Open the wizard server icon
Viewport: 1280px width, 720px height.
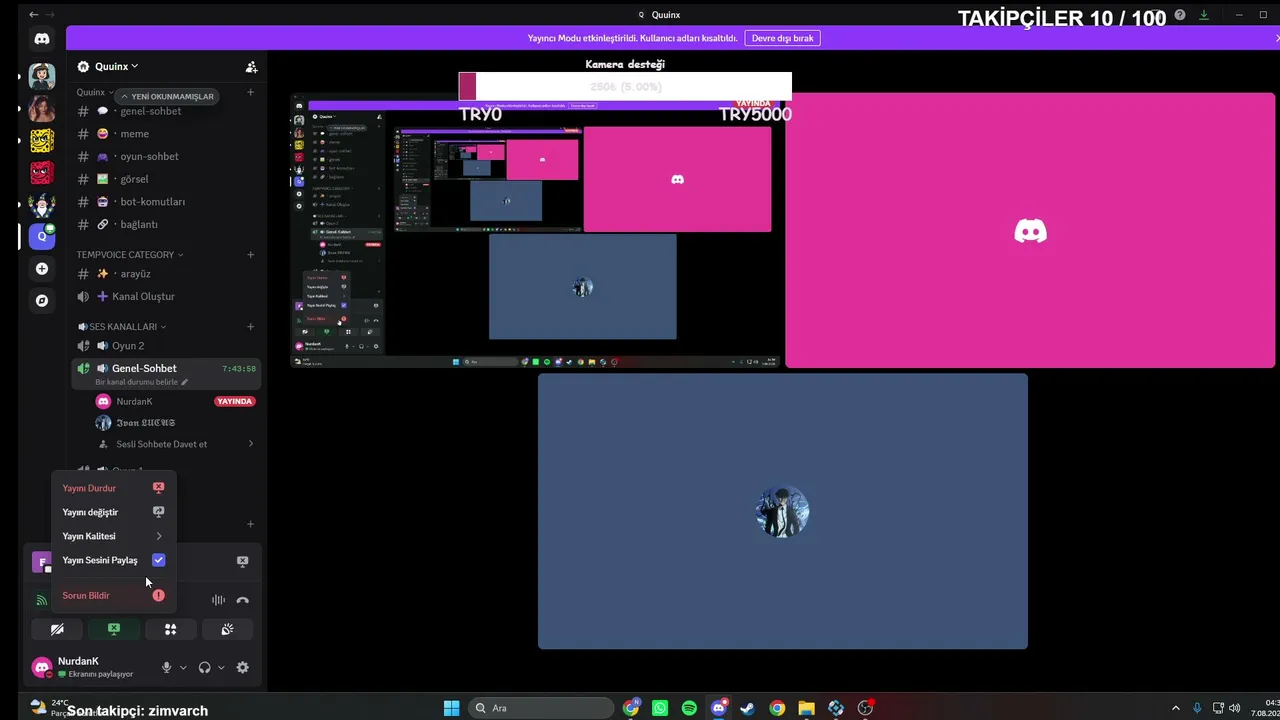tap(41, 204)
